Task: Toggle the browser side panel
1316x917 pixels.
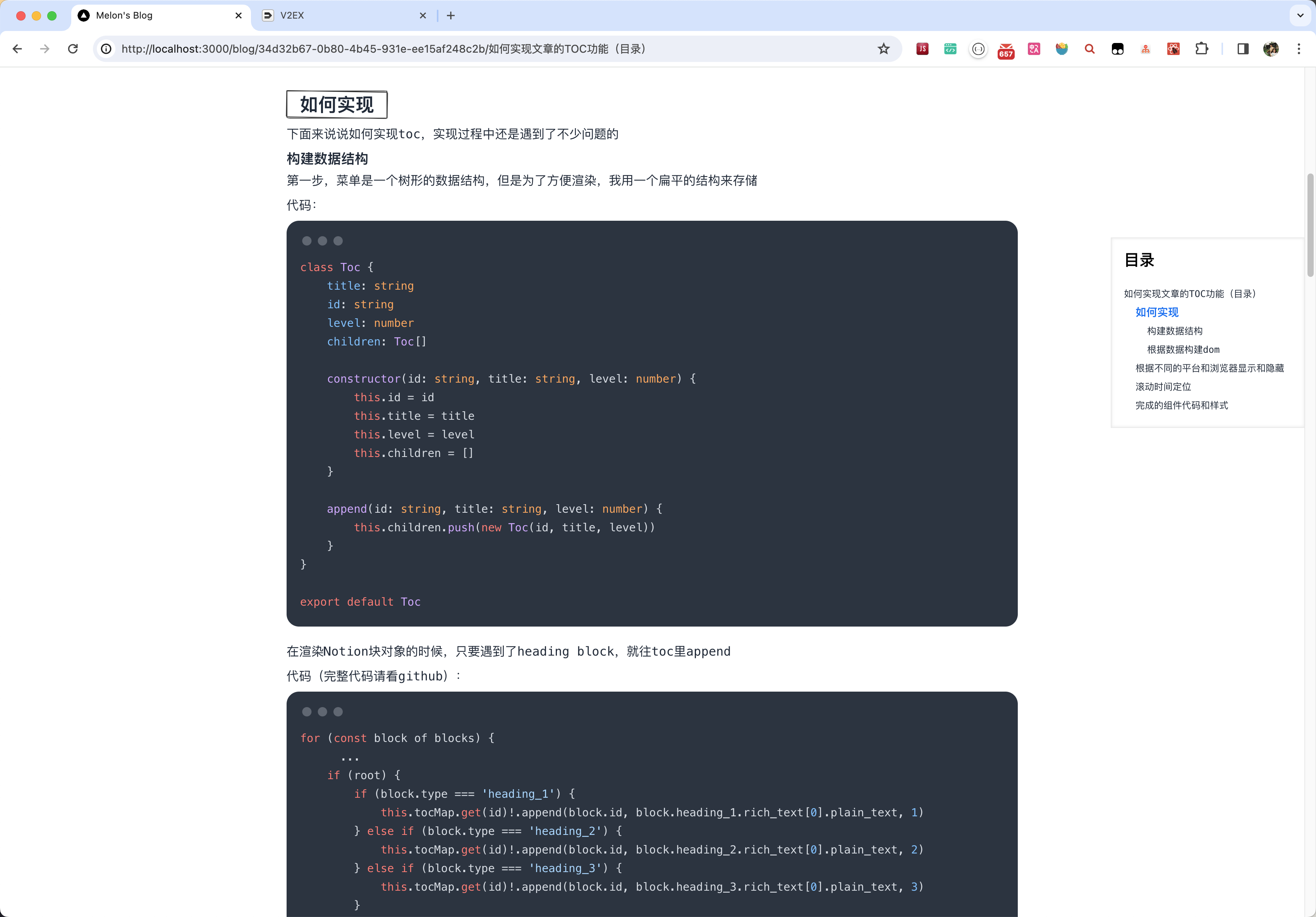Action: 1243,49
